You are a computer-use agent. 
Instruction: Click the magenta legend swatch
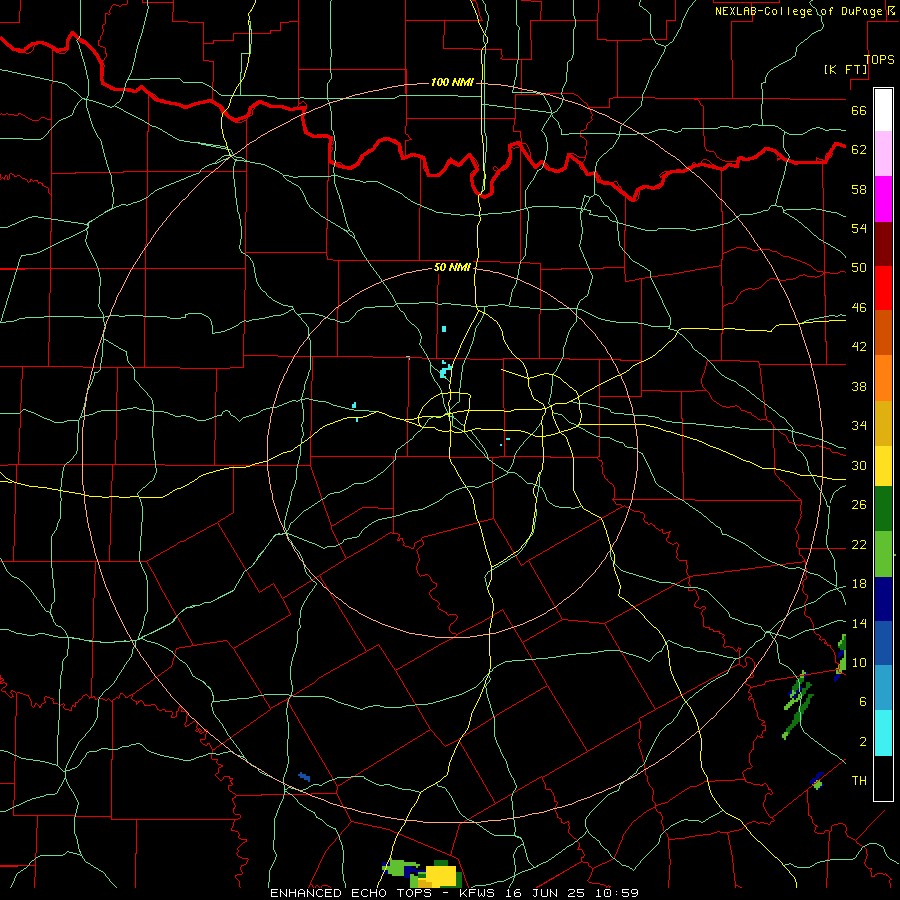click(883, 199)
